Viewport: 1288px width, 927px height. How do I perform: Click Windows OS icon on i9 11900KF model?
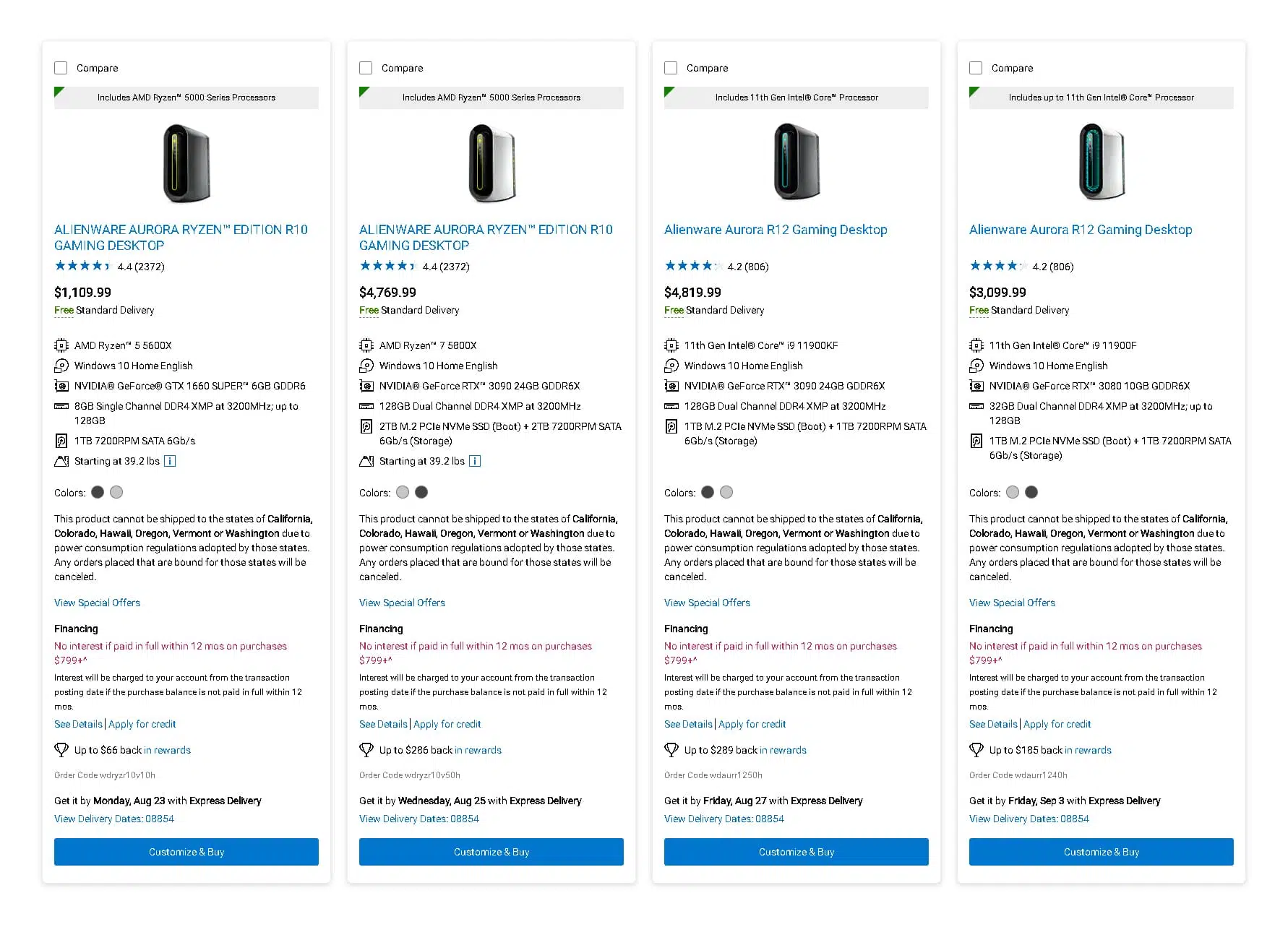(671, 366)
